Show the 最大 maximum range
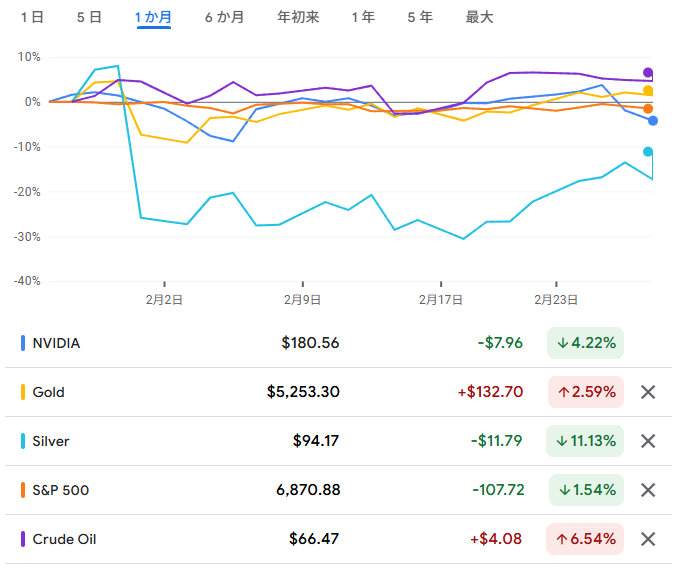Screen dimensions: 687x574 479,17
